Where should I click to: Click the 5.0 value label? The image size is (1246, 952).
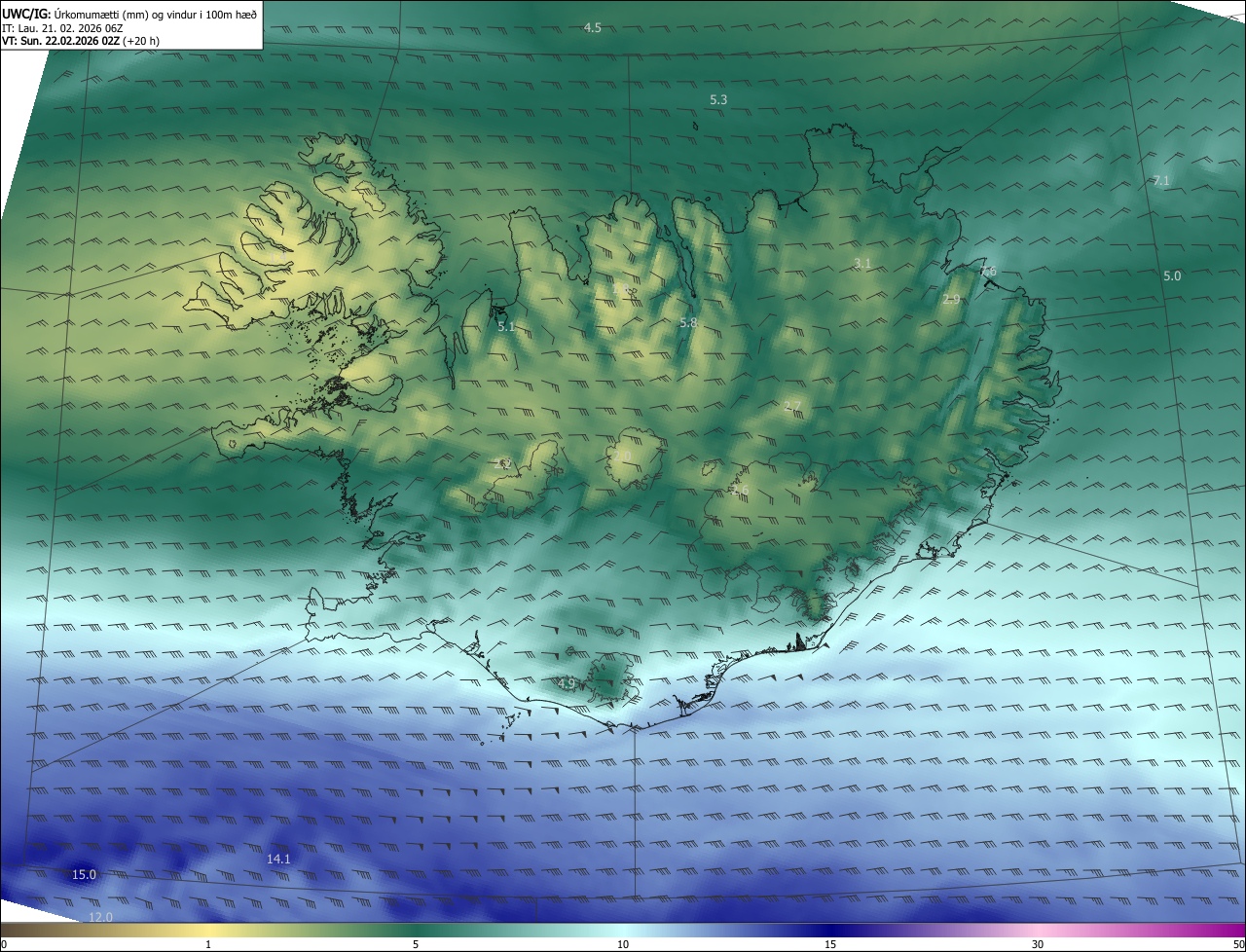pyautogui.click(x=1172, y=276)
